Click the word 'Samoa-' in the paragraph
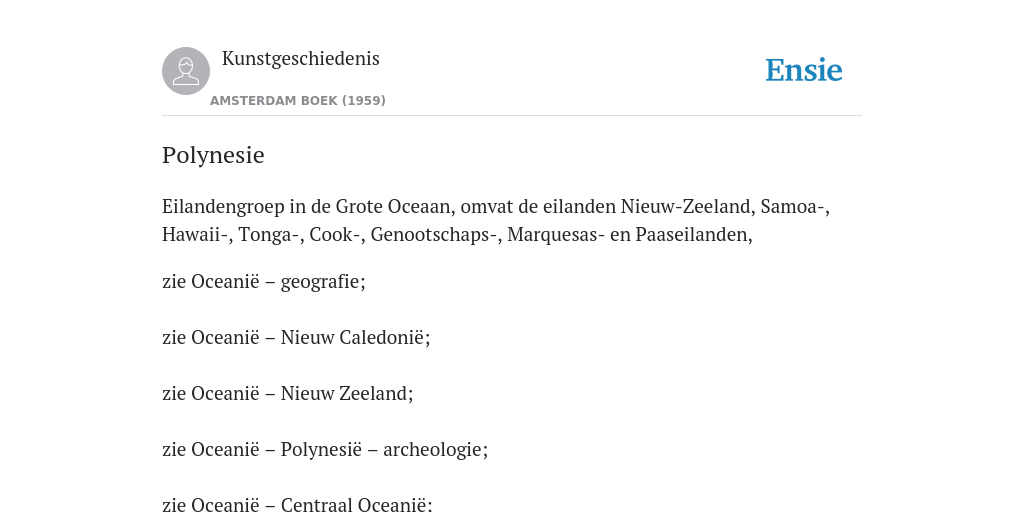 [x=795, y=206]
